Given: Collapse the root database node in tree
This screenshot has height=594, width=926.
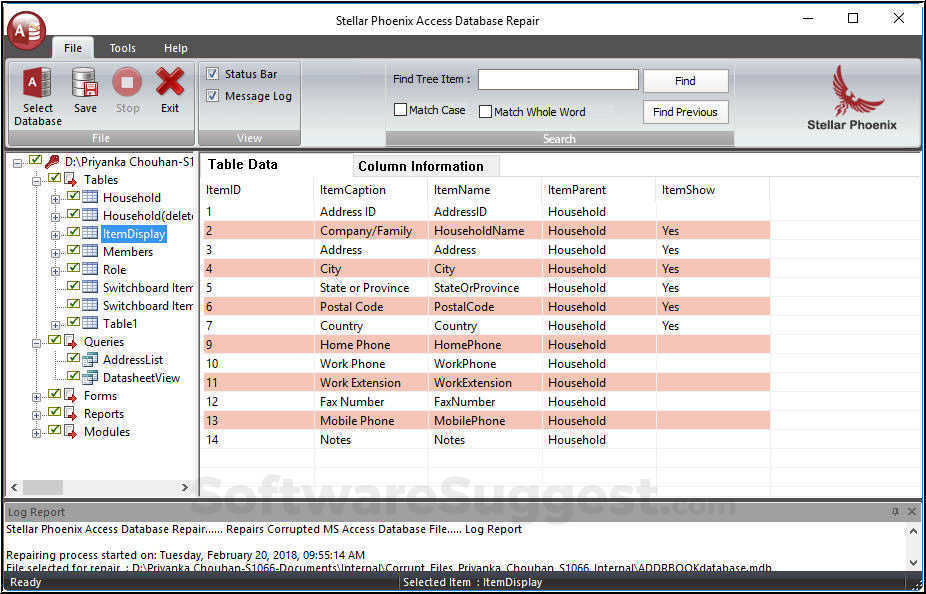Looking at the screenshot, I should tap(18, 164).
